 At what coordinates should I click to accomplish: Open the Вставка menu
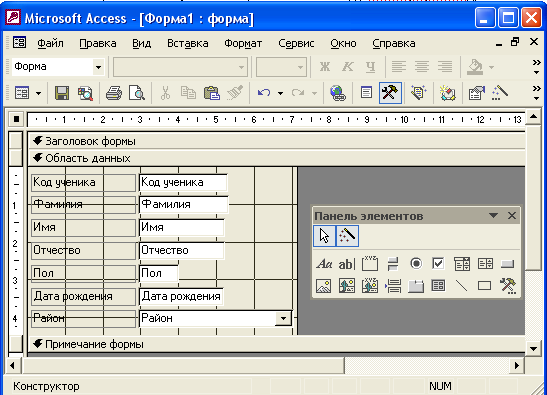188,43
